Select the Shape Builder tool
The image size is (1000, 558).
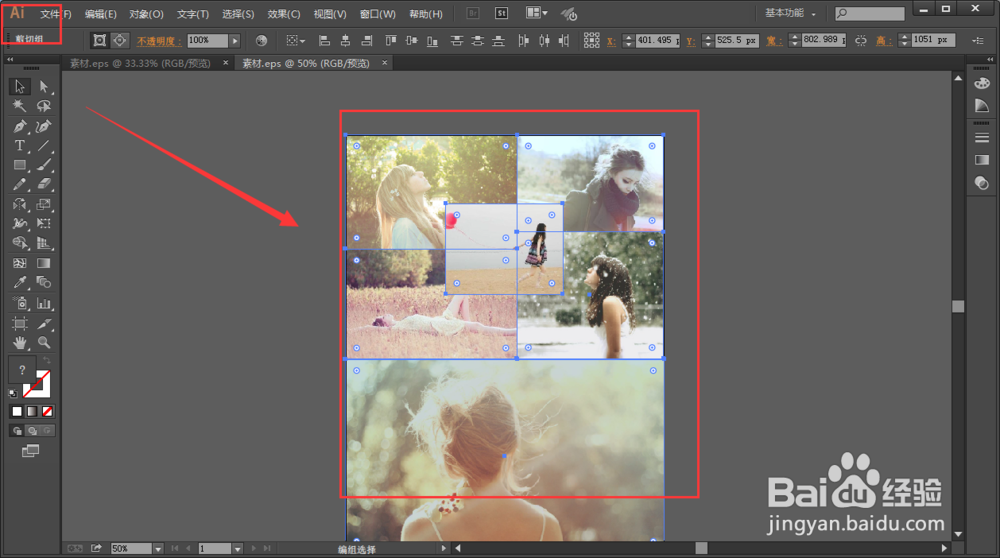coord(20,243)
